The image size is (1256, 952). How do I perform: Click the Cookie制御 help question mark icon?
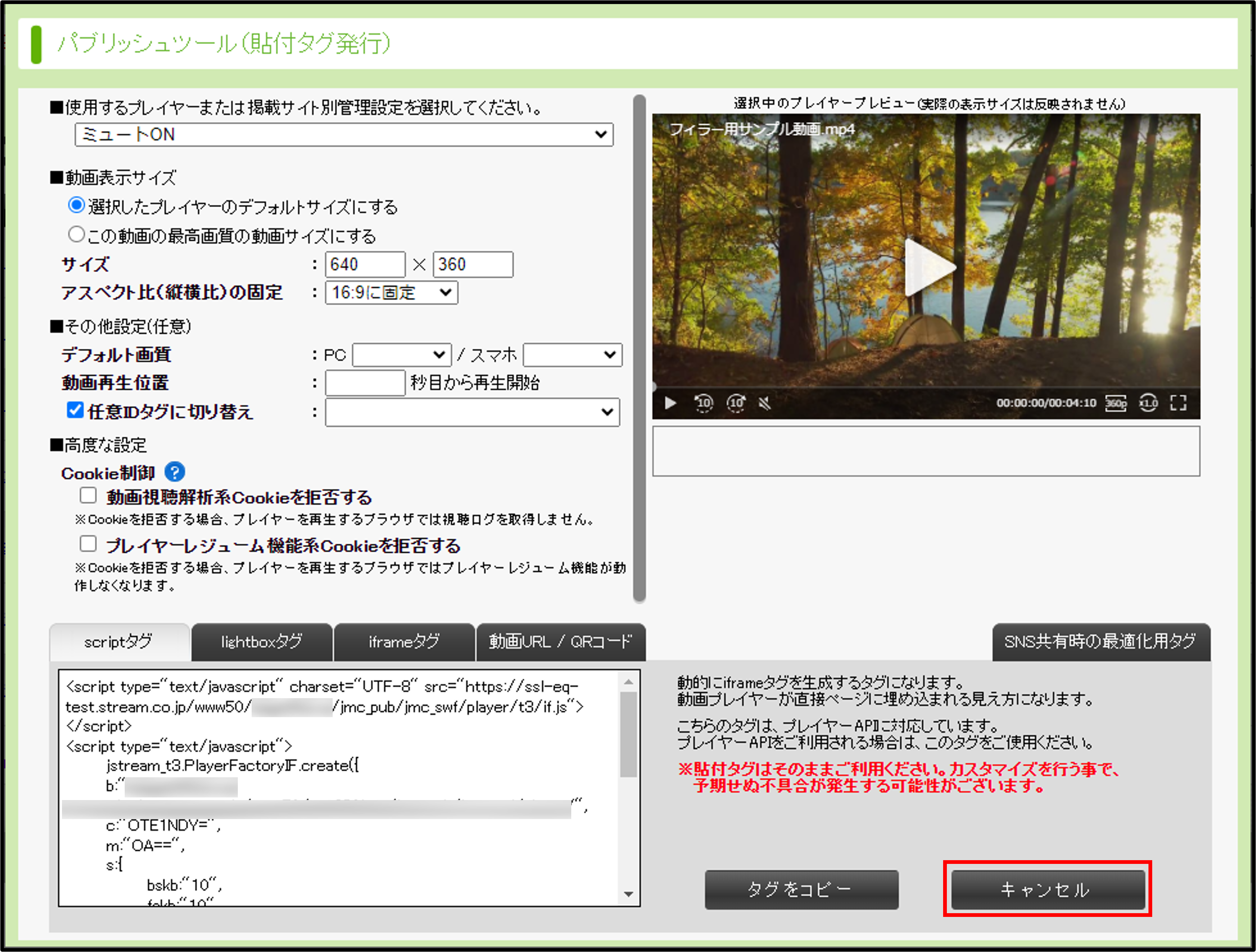[175, 472]
